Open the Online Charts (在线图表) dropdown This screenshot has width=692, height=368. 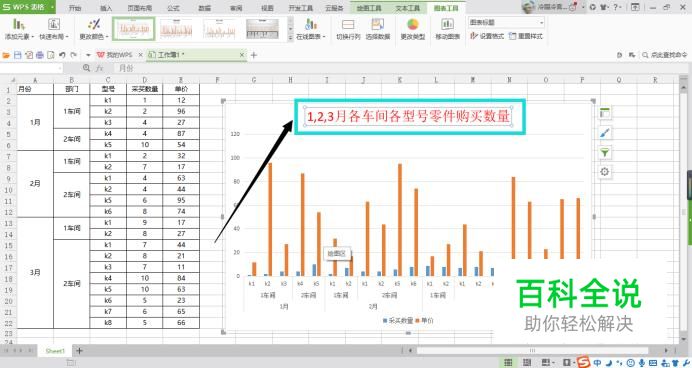pyautogui.click(x=311, y=29)
